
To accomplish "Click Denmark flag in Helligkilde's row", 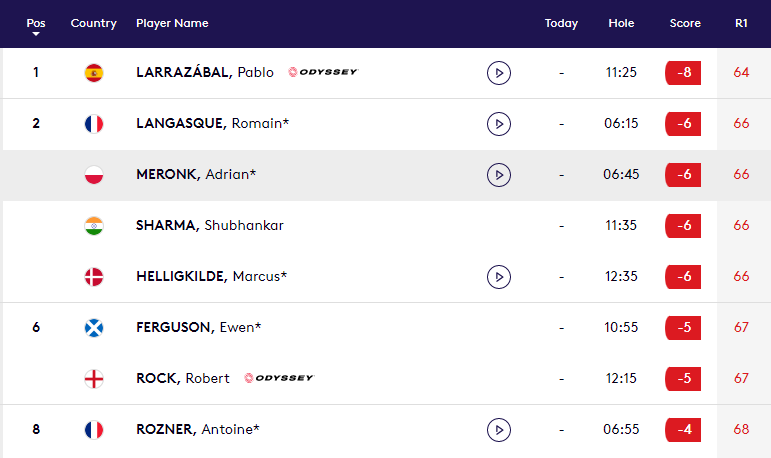I will [94, 277].
